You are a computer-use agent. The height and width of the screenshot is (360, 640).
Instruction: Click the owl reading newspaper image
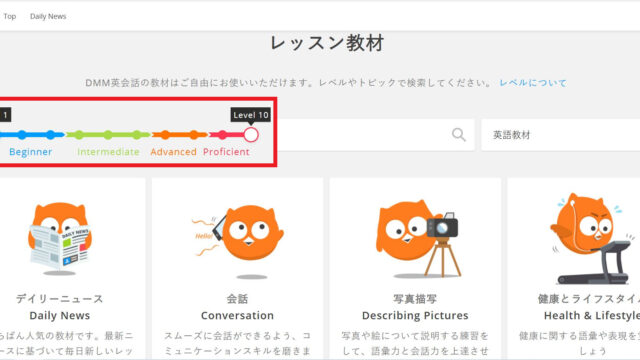tap(60, 238)
